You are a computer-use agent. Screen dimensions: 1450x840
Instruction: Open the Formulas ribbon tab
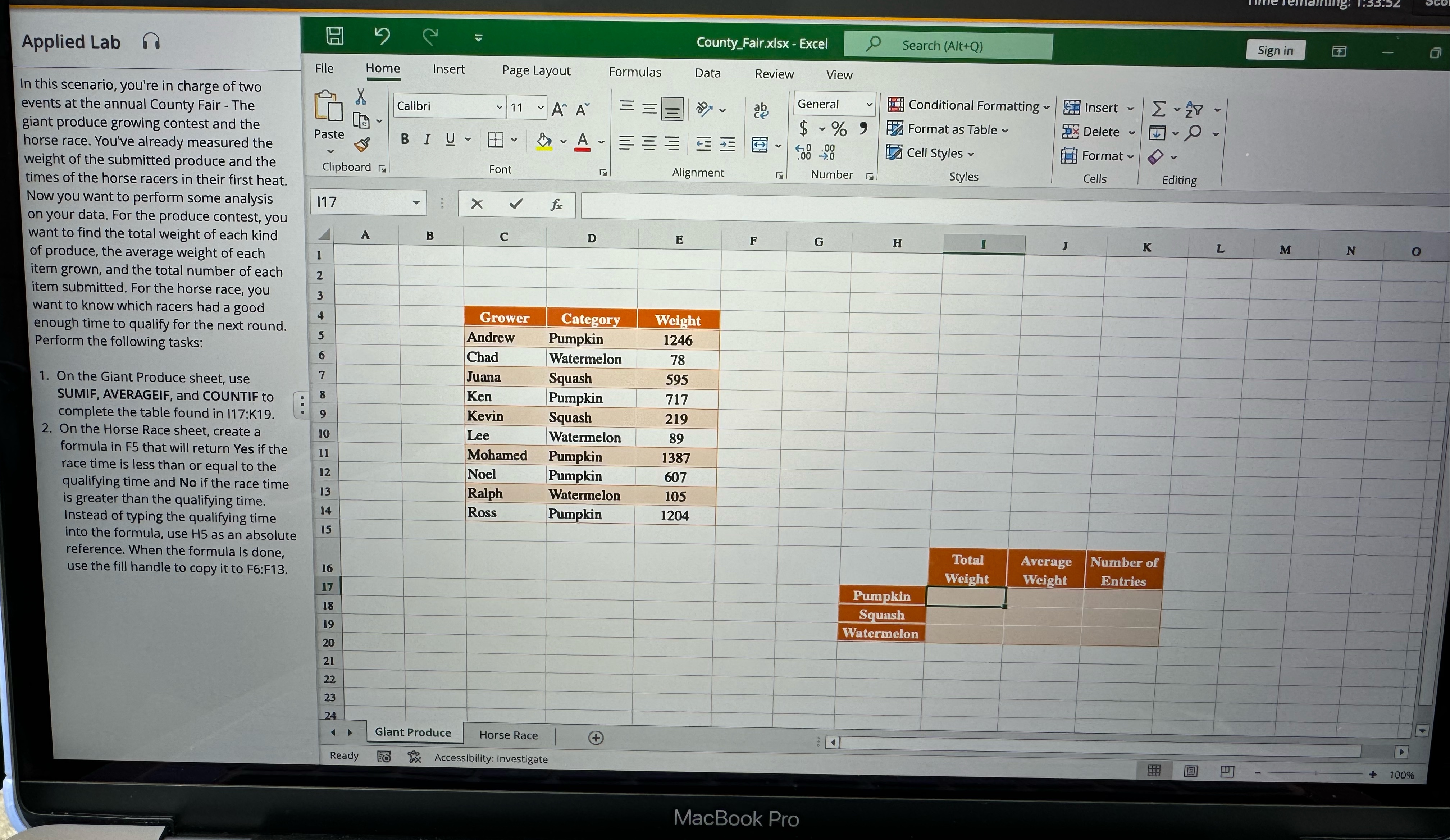(x=635, y=72)
